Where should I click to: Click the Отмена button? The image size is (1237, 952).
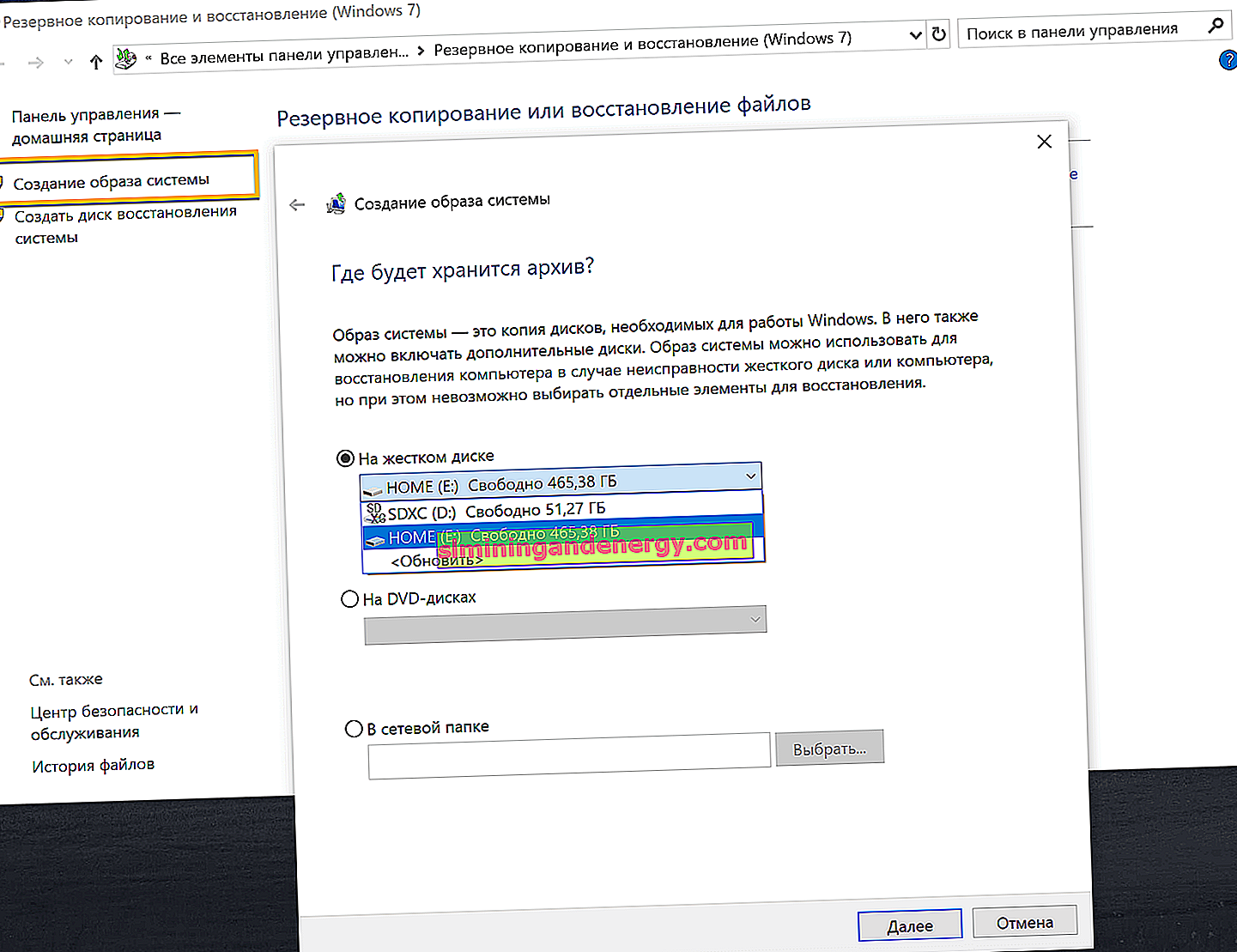[1025, 922]
